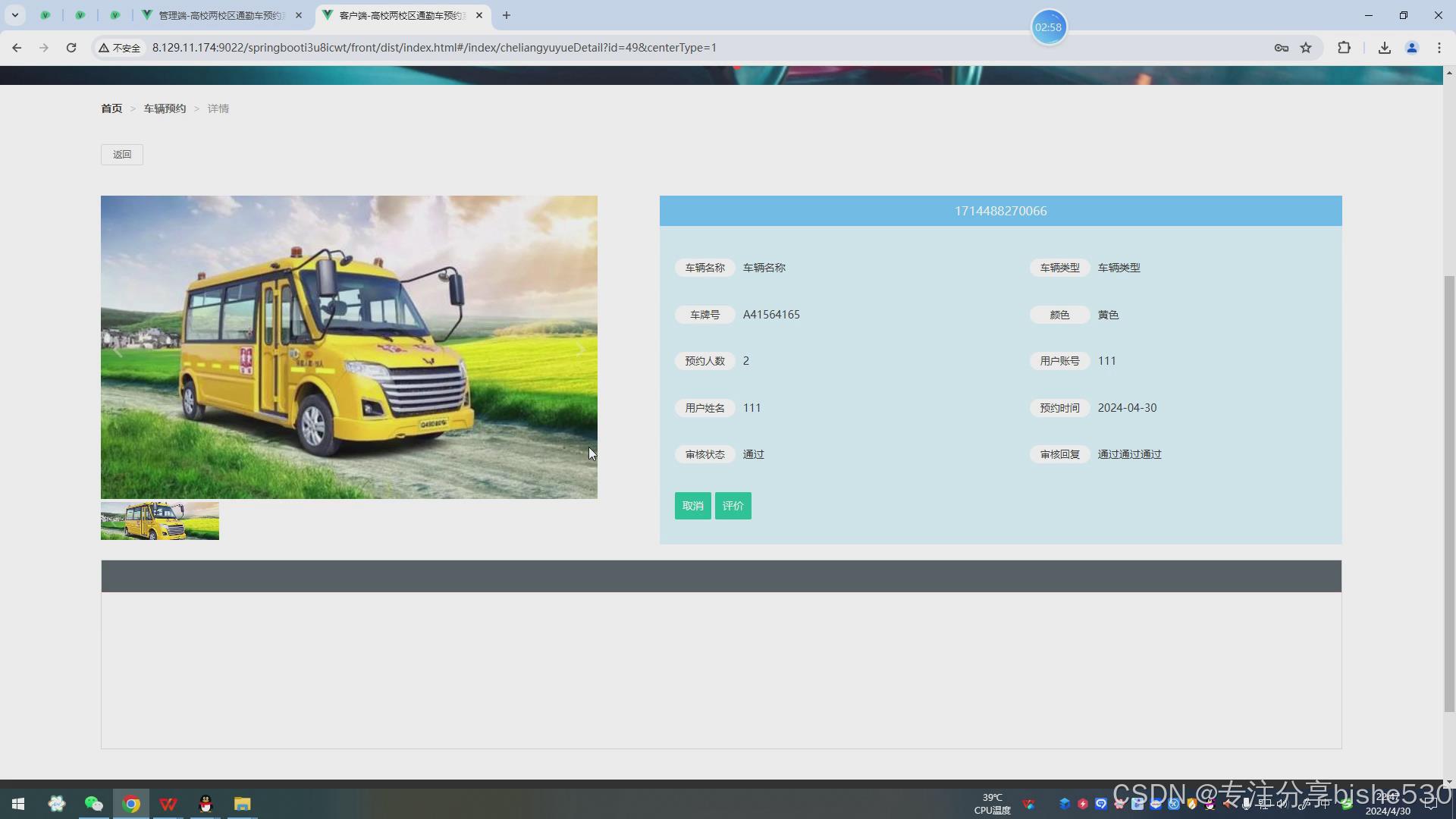Open the Extensions puzzle icon

(1344, 48)
